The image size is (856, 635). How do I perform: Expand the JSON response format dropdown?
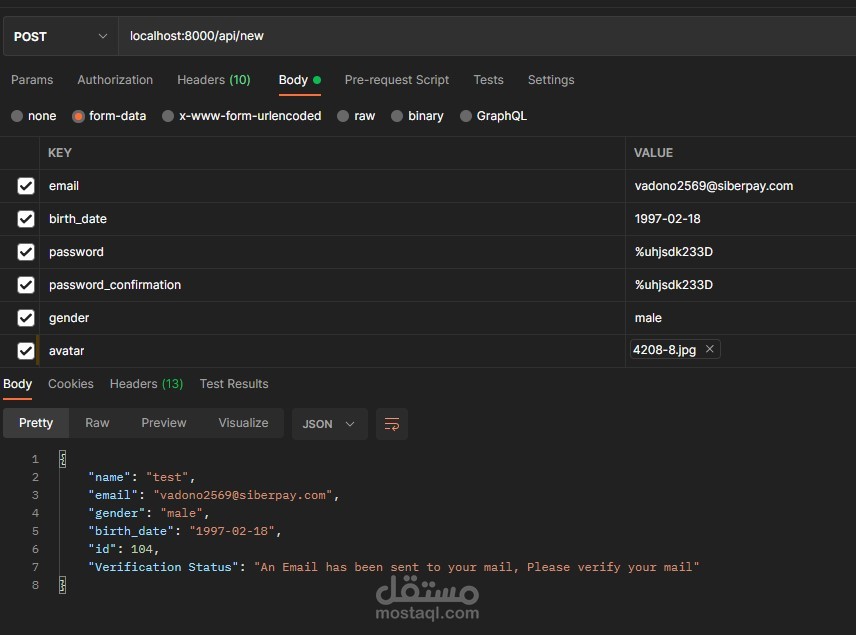point(329,424)
